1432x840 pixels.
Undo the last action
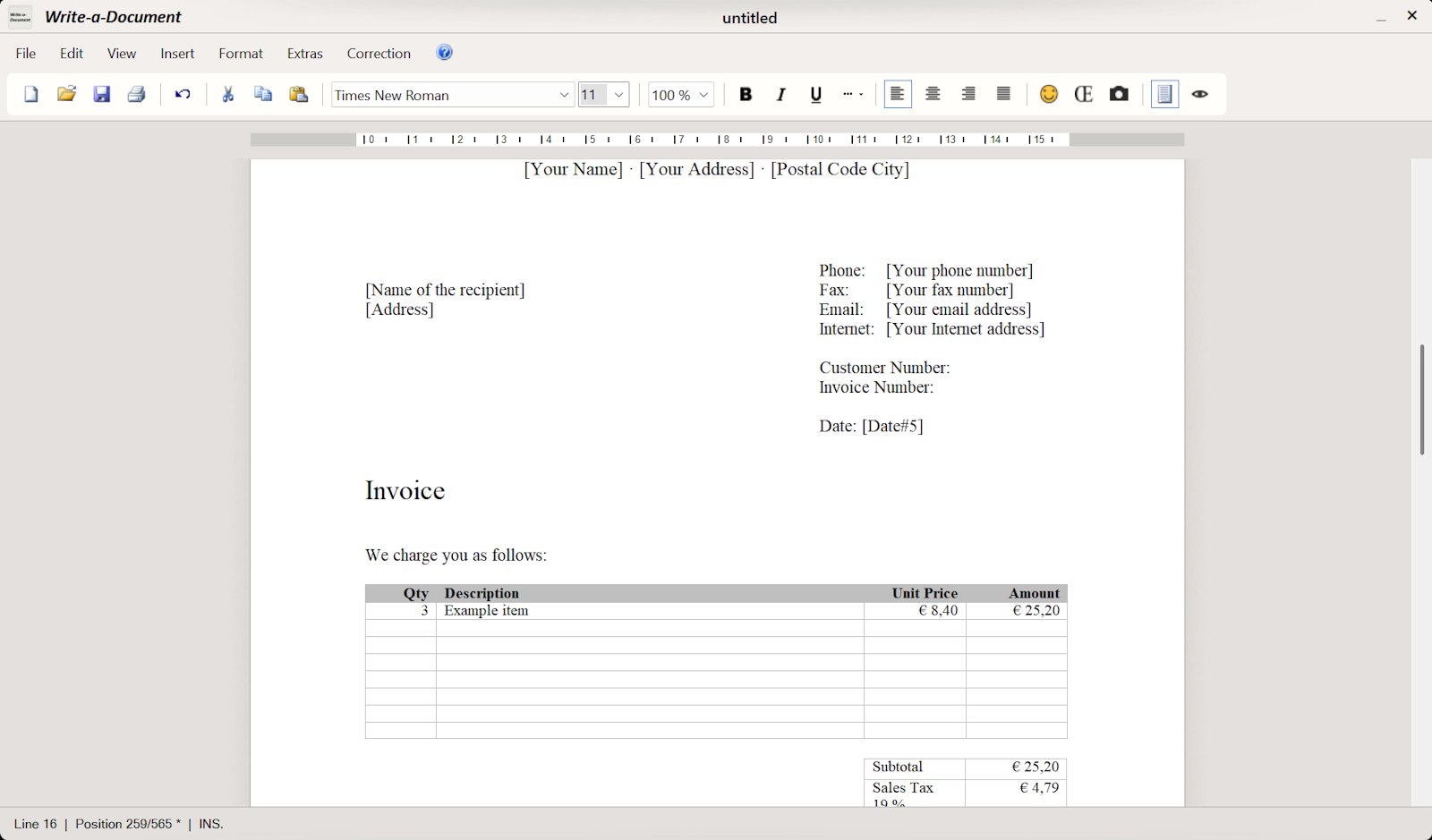tap(183, 94)
